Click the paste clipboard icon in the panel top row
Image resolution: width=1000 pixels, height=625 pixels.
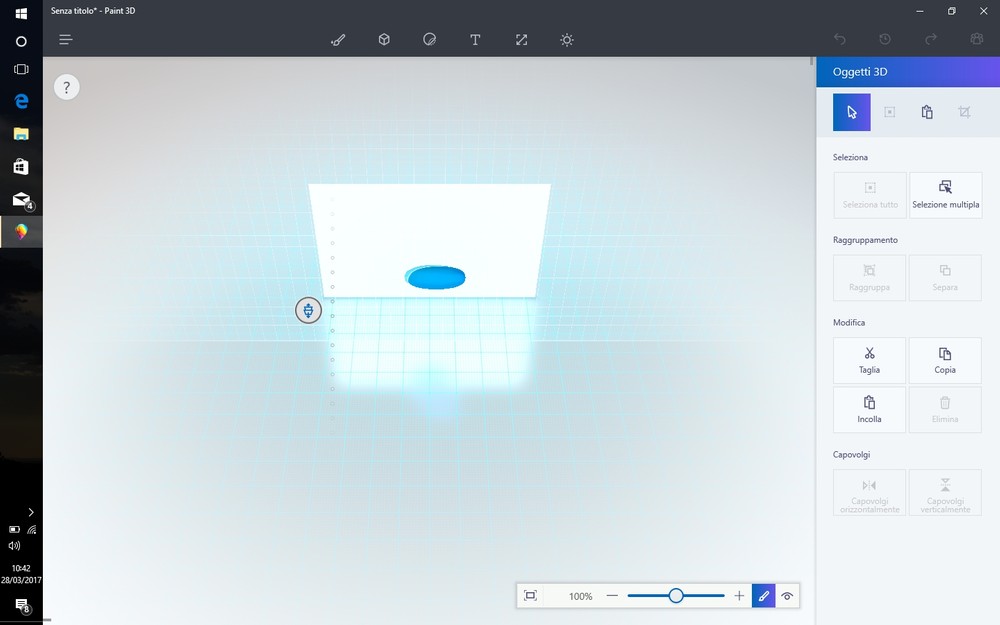tap(927, 112)
